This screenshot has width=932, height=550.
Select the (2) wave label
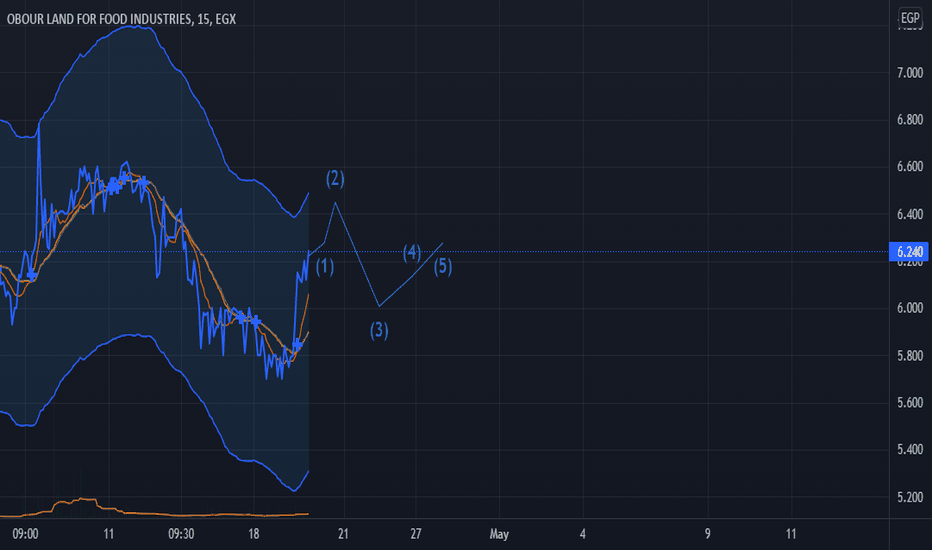335,178
